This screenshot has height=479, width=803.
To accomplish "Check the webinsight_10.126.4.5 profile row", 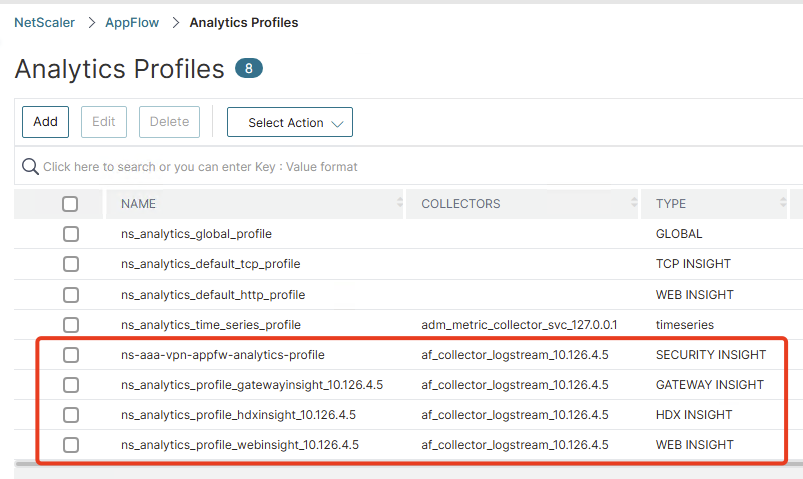I will (x=71, y=445).
